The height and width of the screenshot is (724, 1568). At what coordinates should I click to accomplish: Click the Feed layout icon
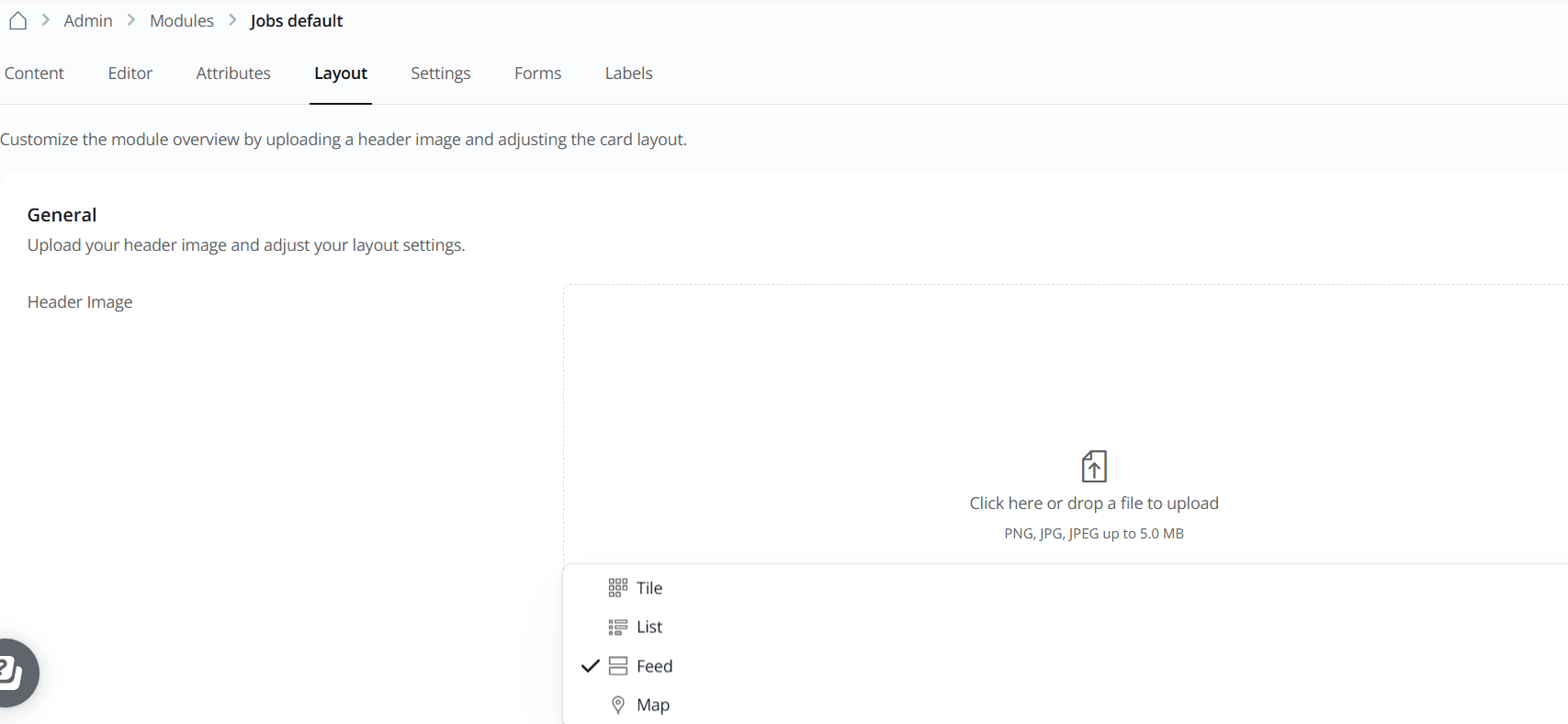coord(617,666)
